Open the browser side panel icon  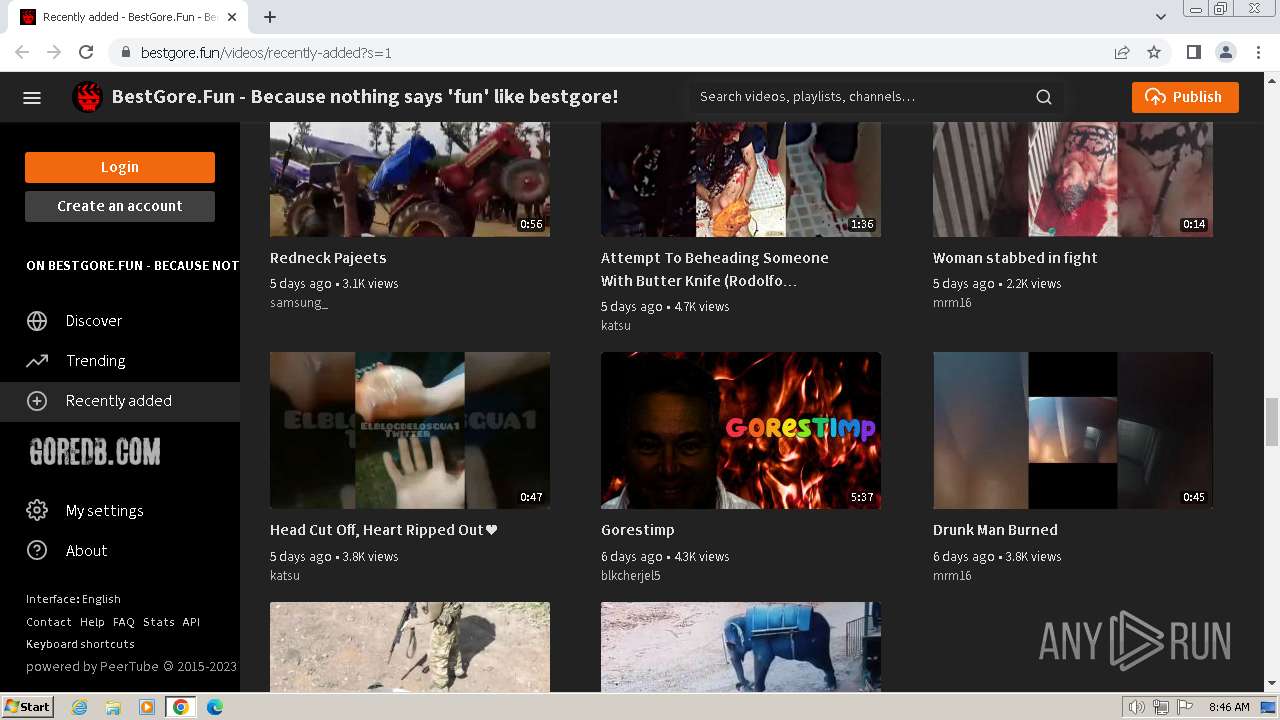[x=1193, y=52]
